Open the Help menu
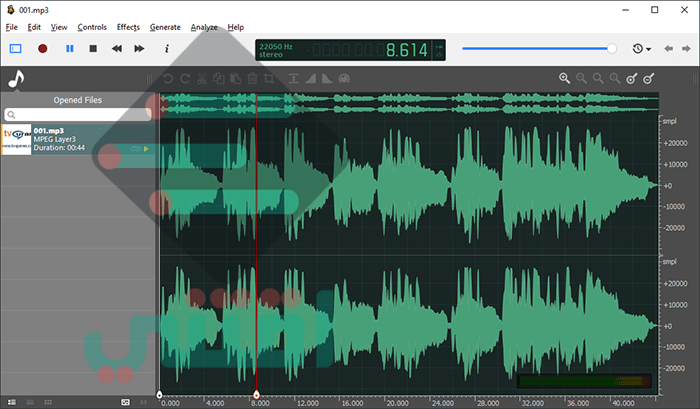 click(x=236, y=27)
